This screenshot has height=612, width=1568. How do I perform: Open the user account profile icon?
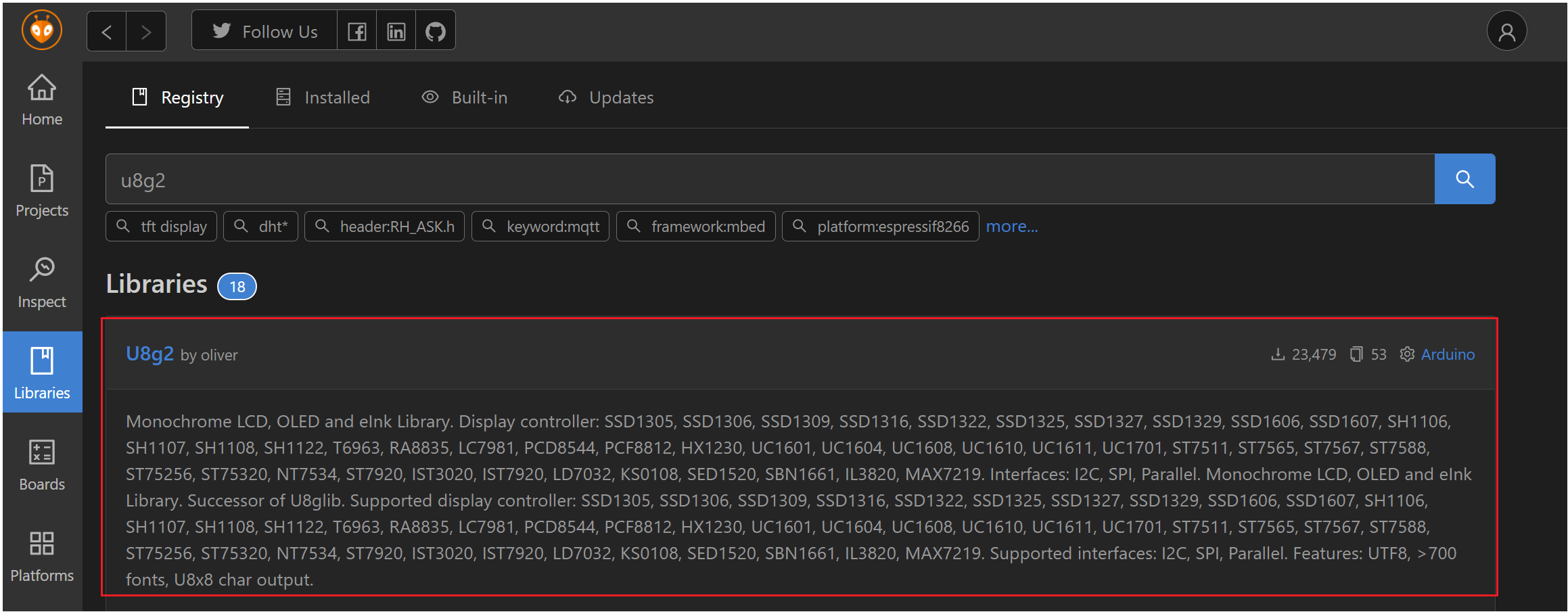tap(1506, 32)
